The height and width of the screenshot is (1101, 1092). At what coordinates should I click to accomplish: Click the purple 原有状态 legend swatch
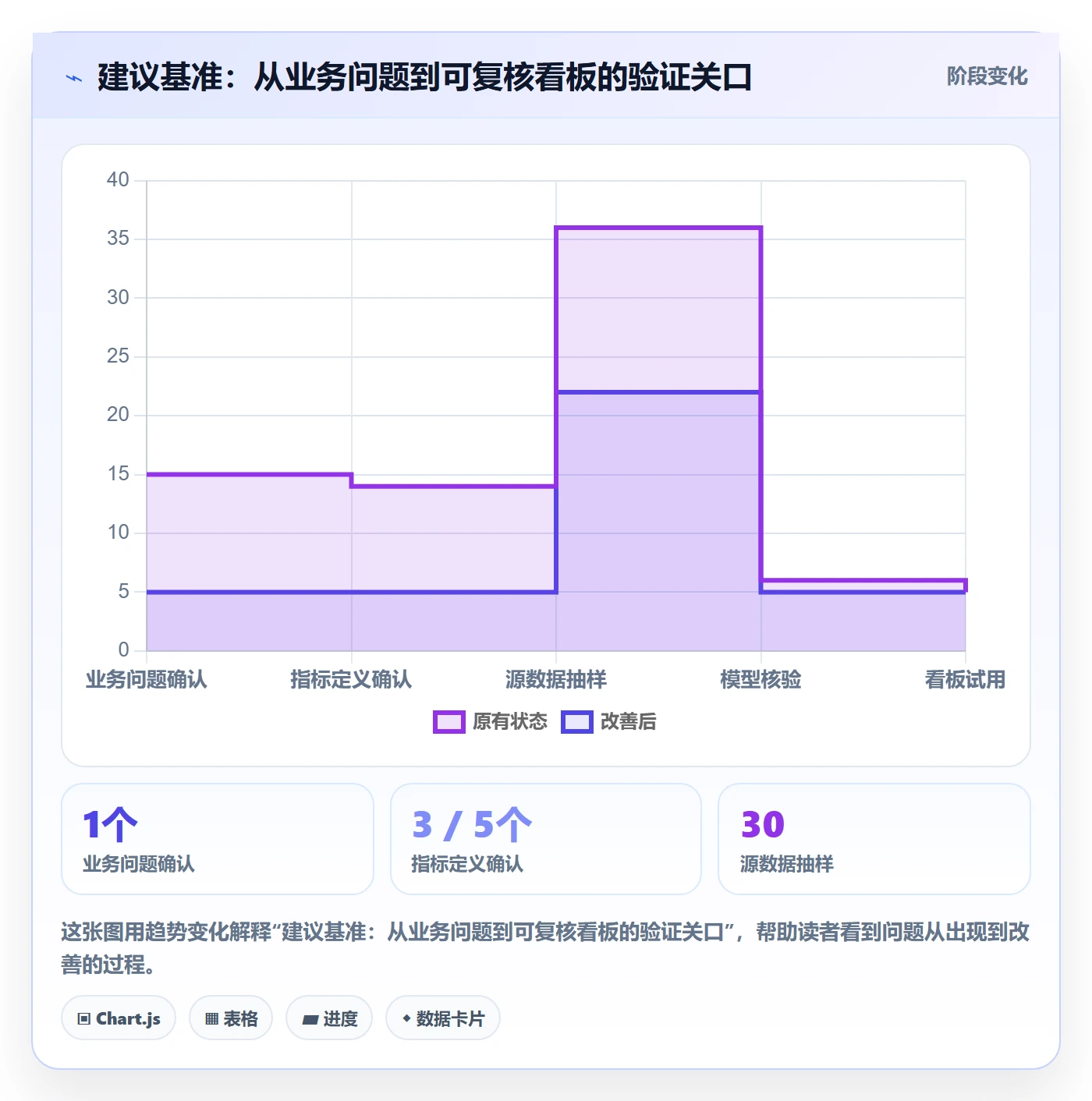[449, 722]
